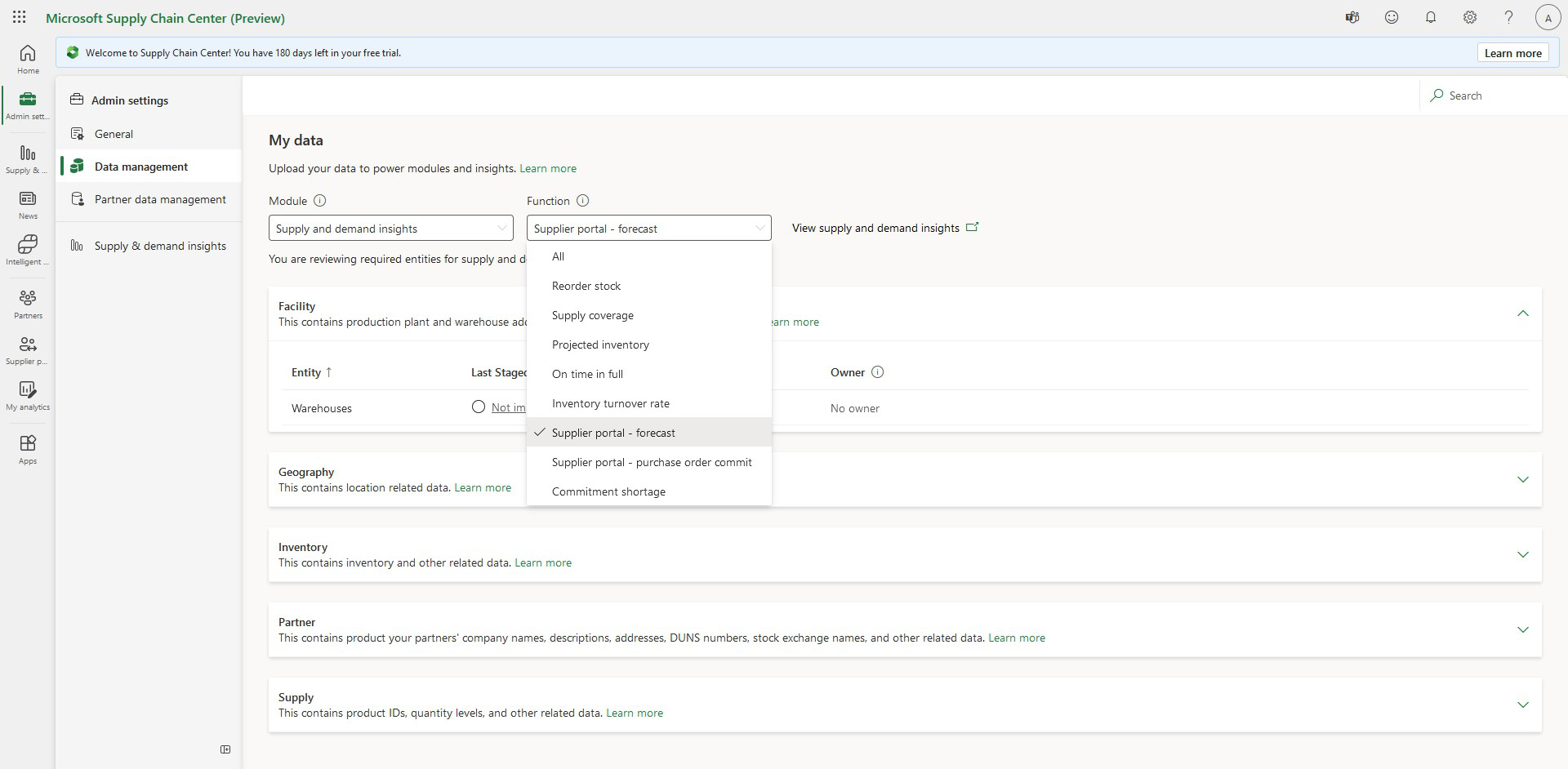1568x769 pixels.
Task: Expand the Partner section chevron
Action: 1522,629
